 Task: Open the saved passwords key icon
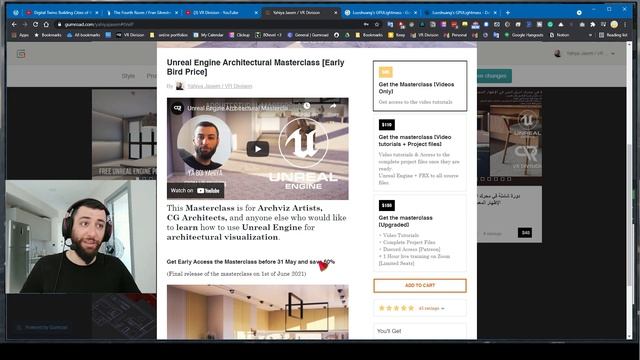[366, 24]
